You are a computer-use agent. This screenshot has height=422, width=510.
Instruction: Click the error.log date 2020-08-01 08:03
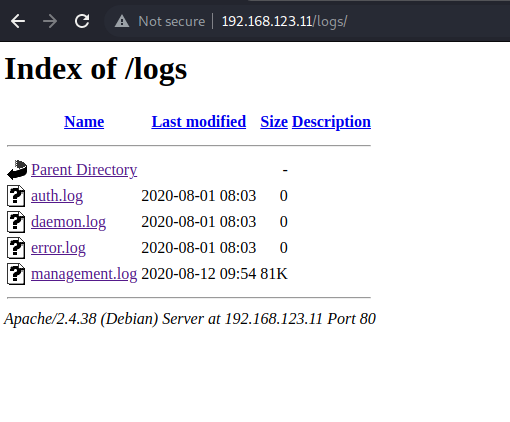[x=199, y=248]
